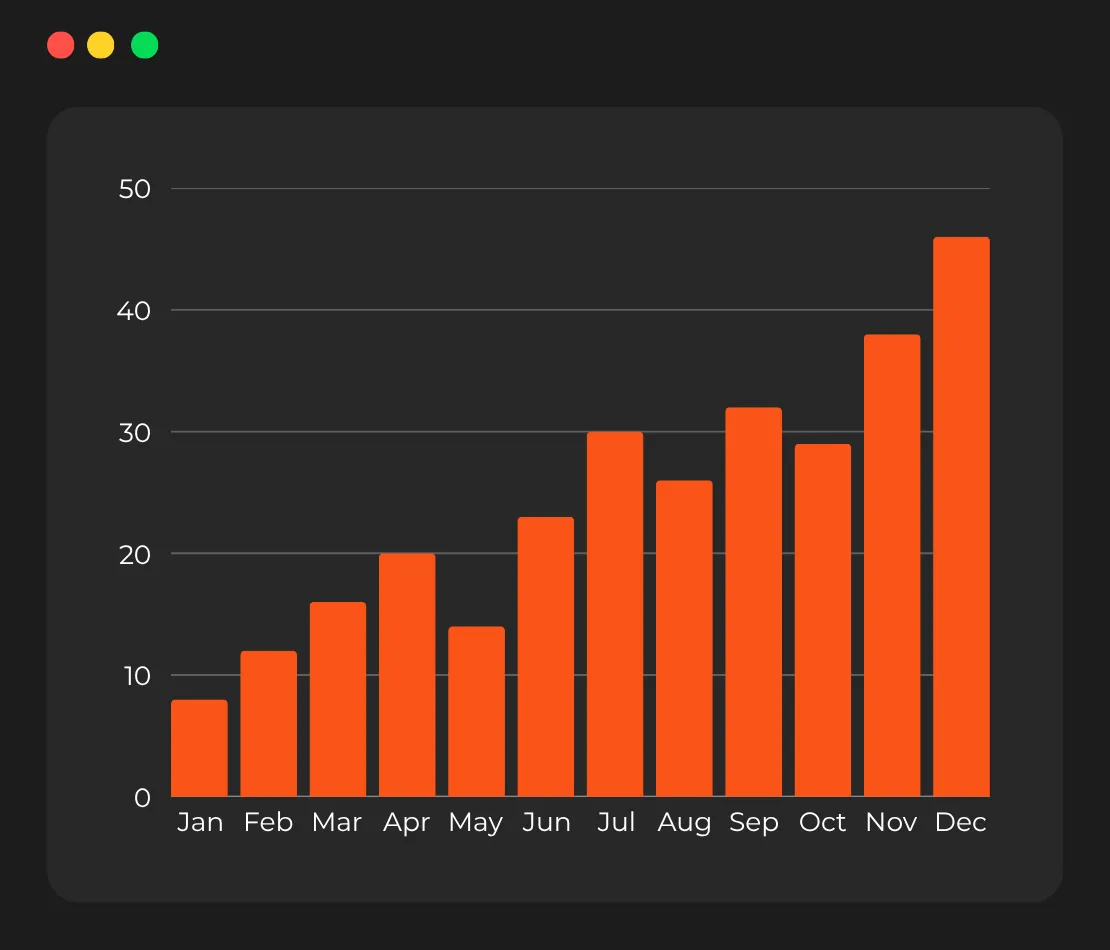Select the Nov bar in the chart

(x=892, y=566)
